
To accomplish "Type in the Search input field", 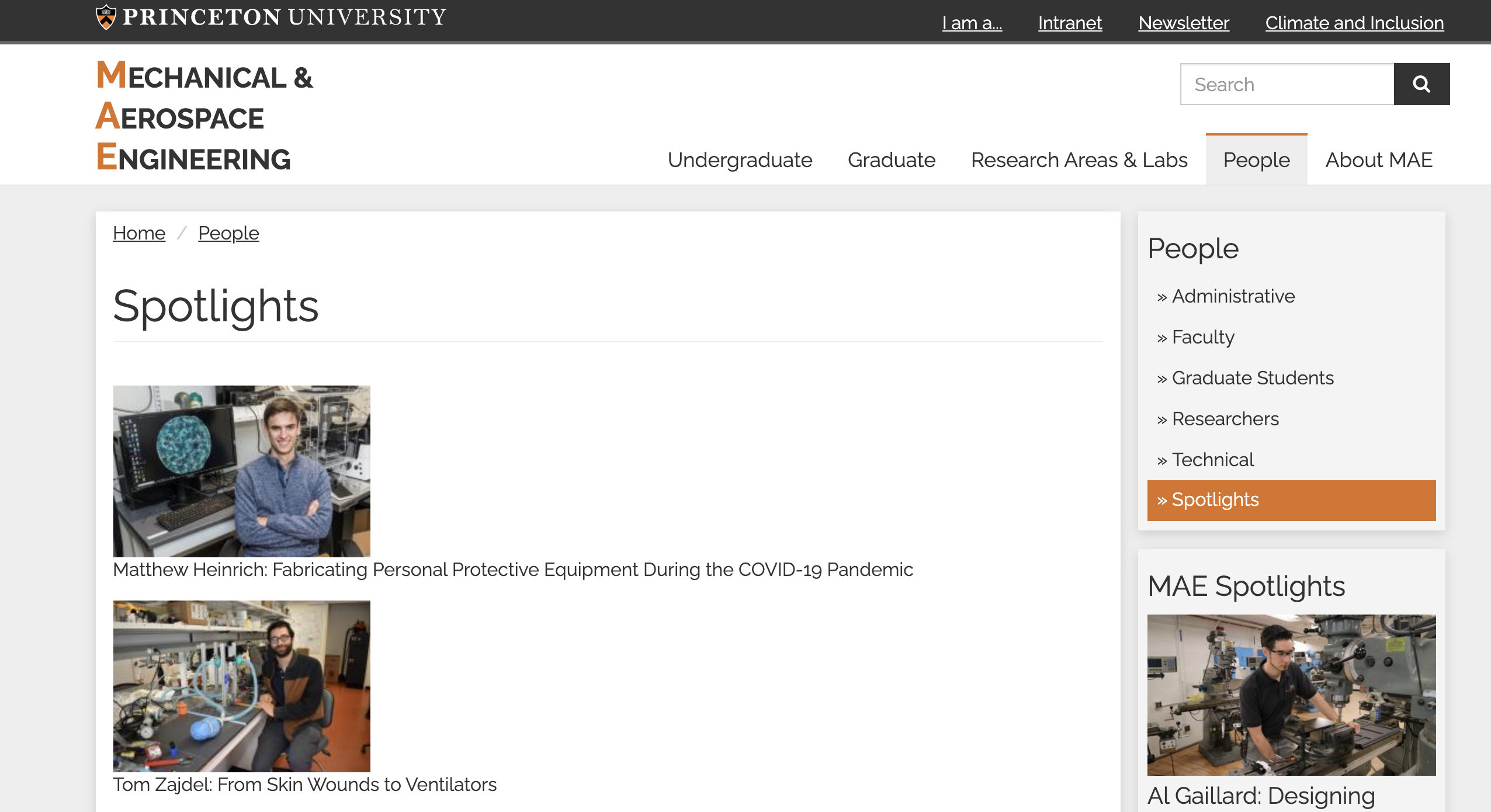I will click(x=1287, y=84).
